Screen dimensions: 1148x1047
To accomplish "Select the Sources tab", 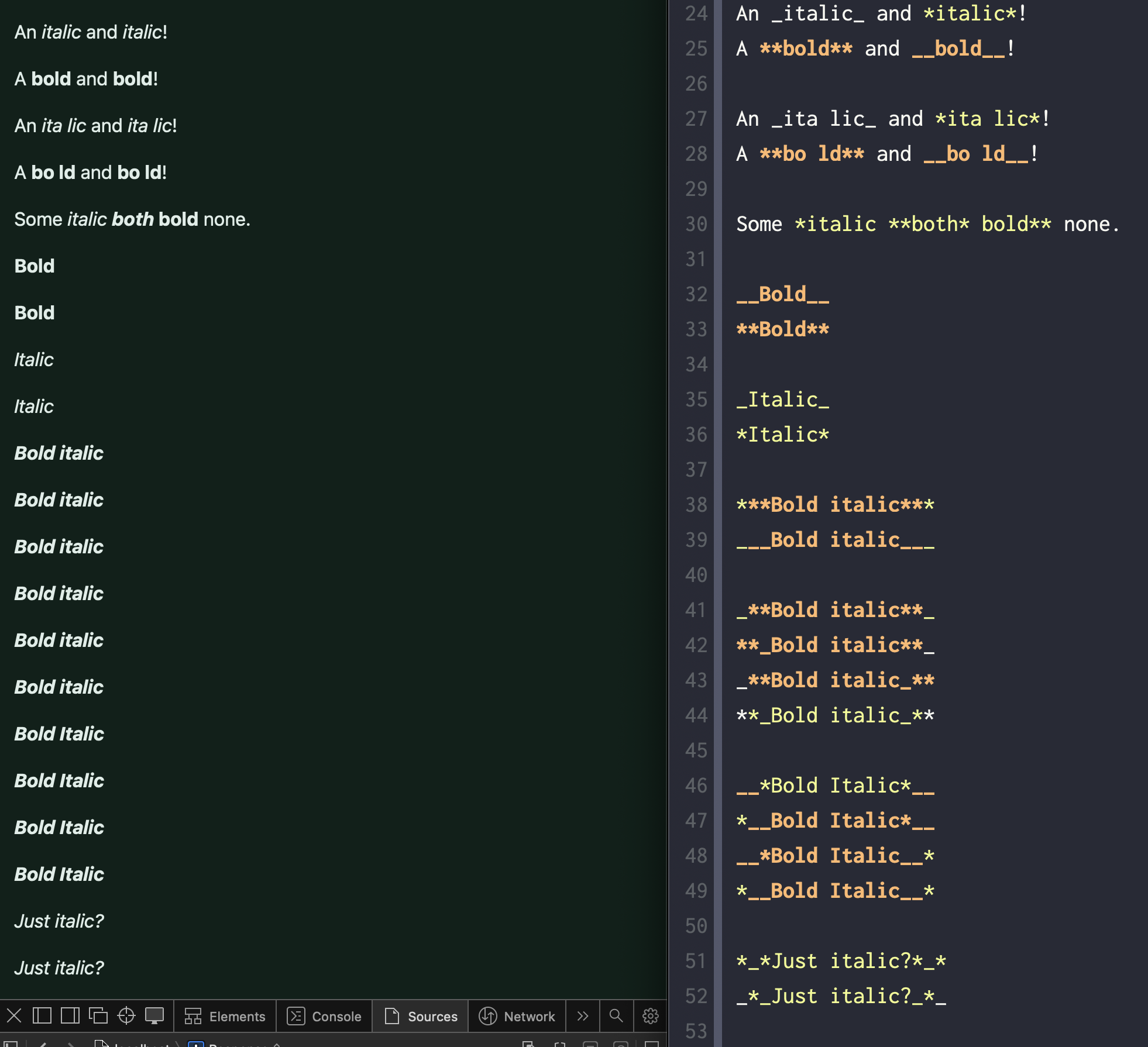I will click(x=421, y=1017).
